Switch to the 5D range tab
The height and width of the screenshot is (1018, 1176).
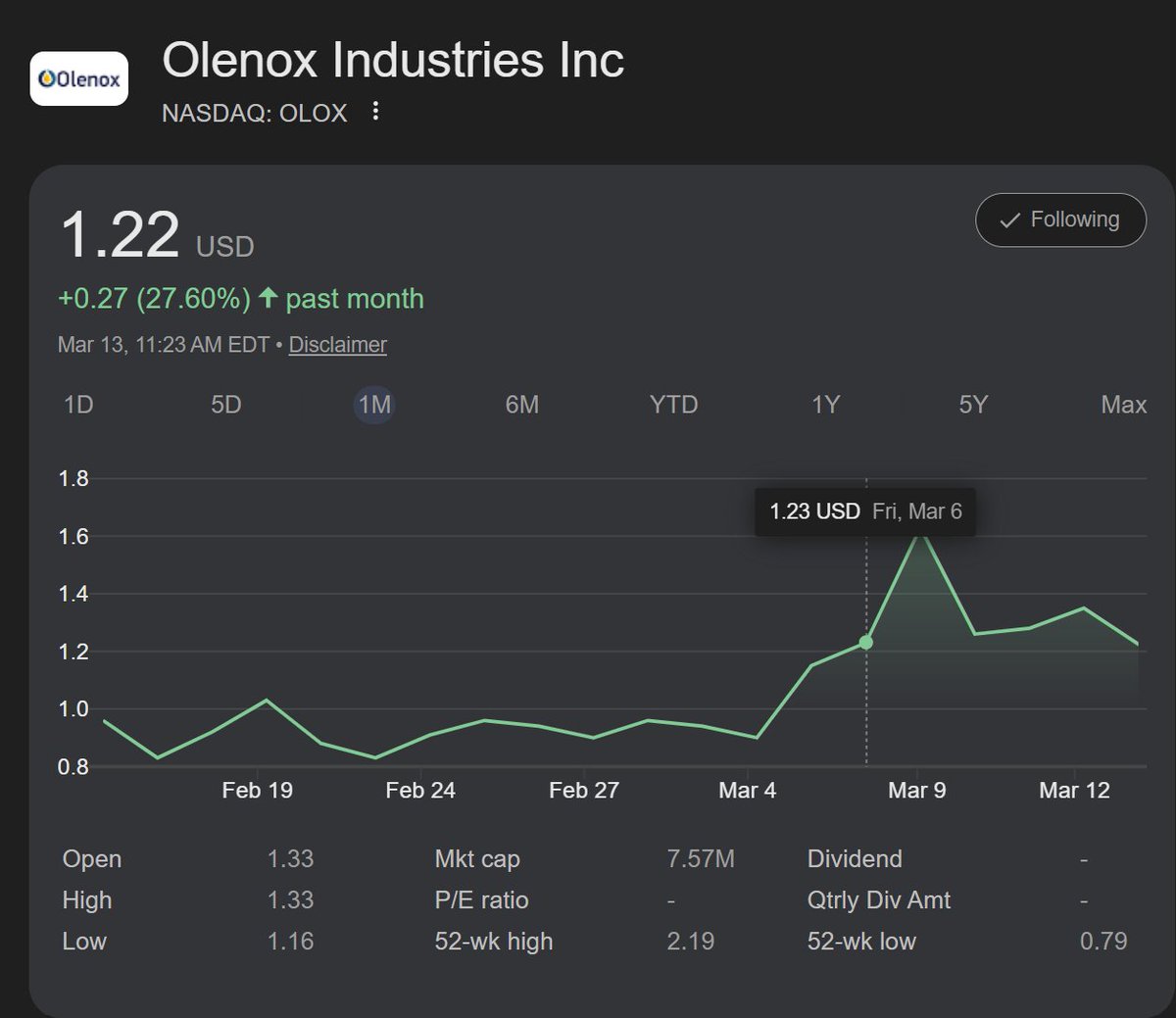coord(226,405)
